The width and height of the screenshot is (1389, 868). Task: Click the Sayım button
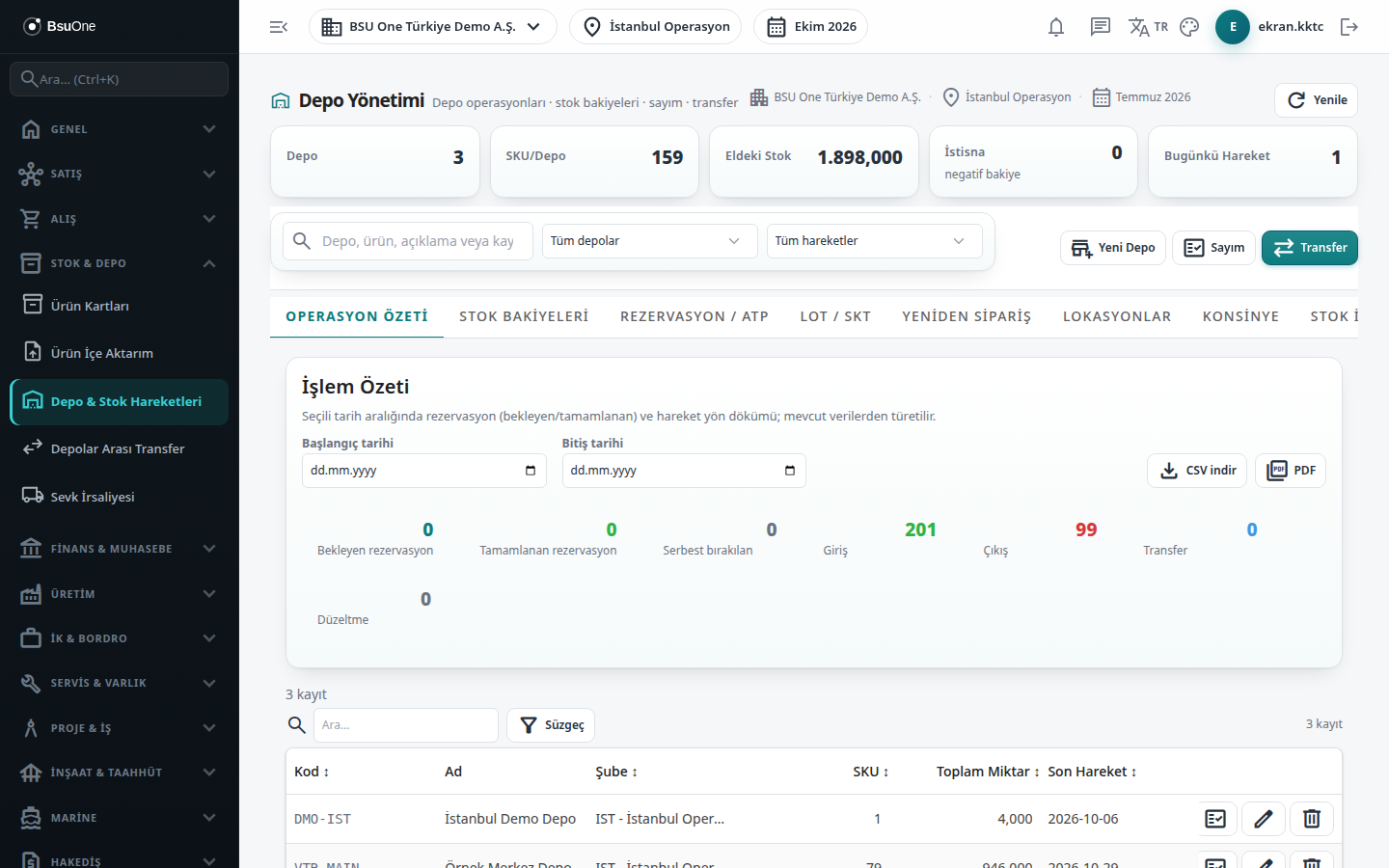coord(1214,248)
